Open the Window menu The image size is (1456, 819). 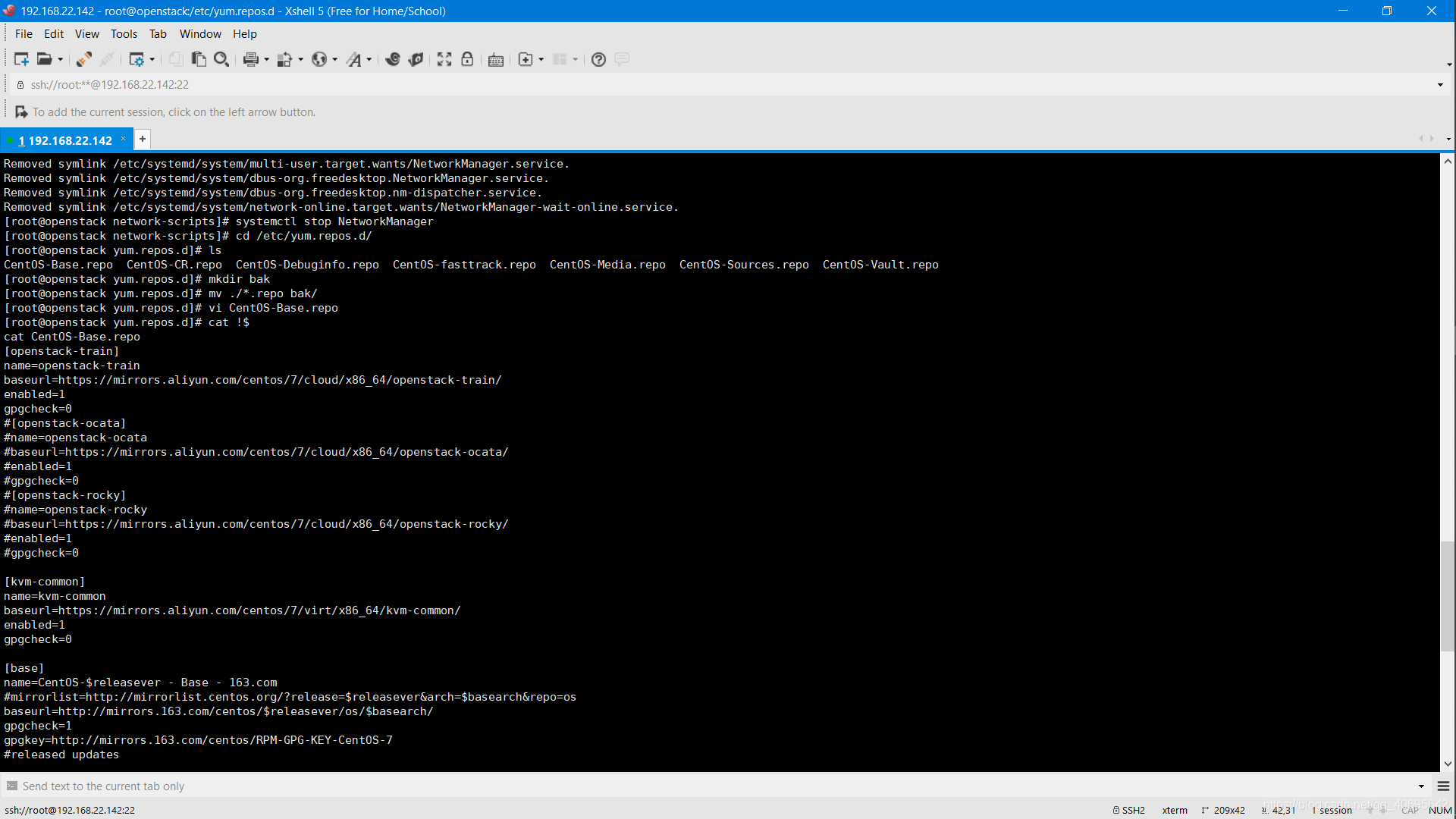click(200, 34)
